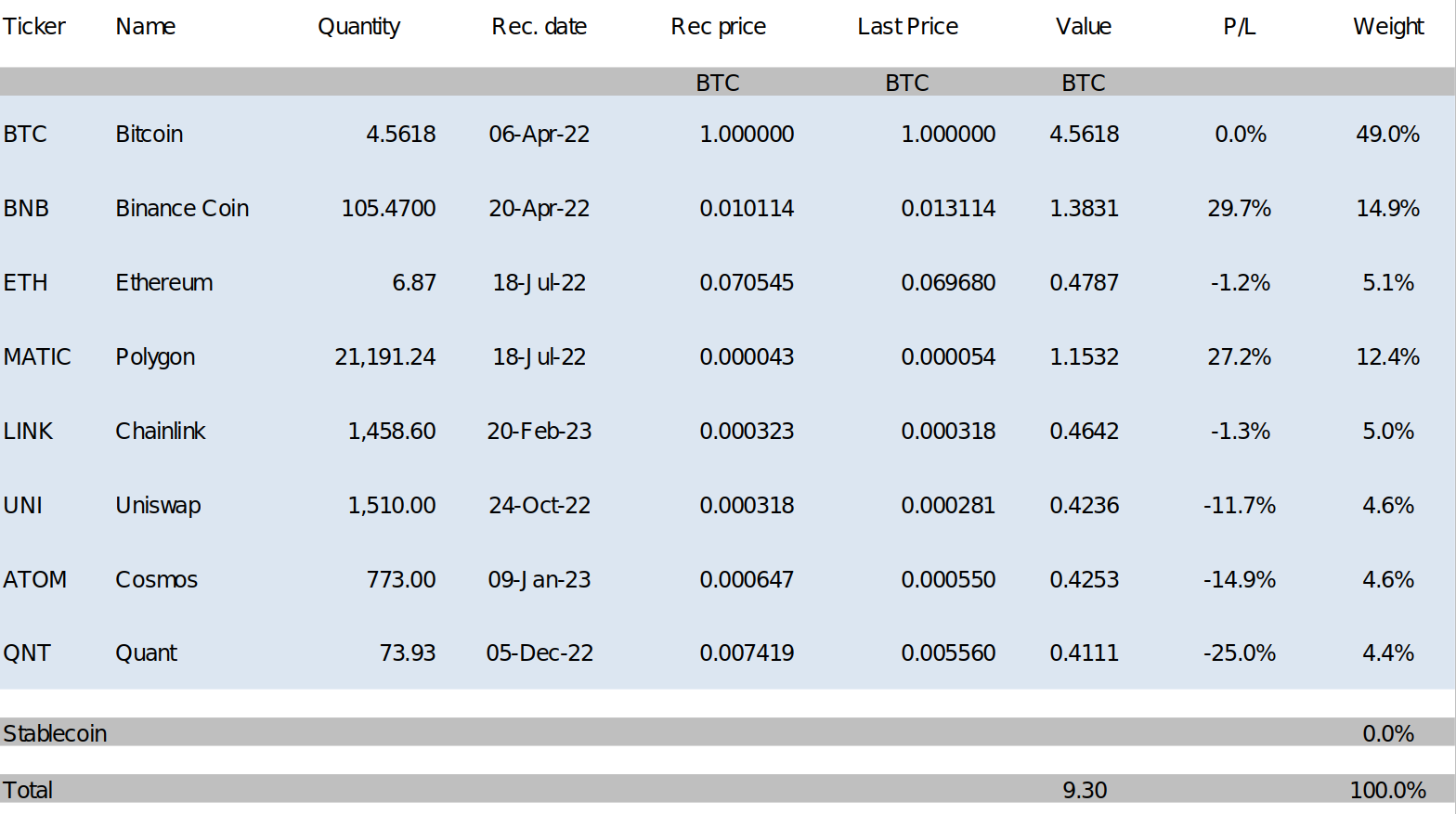Click the Total weight 100.0% cell
Viewport: 1456px width, 814px height.
1387,790
